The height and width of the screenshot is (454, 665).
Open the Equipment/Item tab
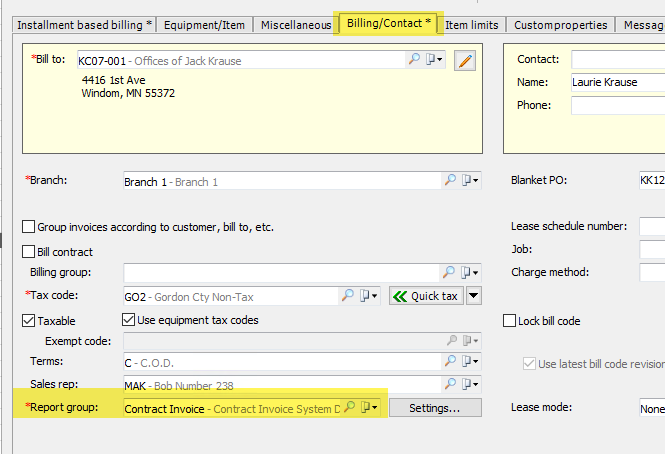pyautogui.click(x=204, y=25)
